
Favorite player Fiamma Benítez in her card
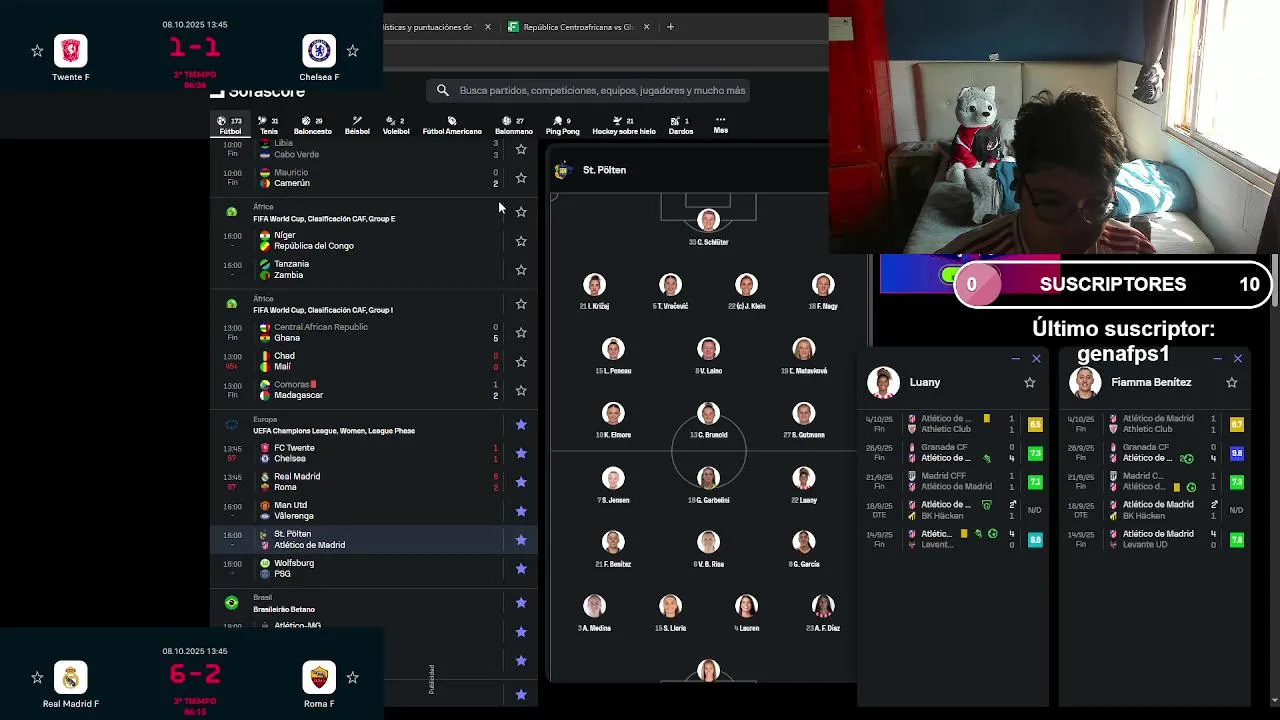pos(1232,382)
